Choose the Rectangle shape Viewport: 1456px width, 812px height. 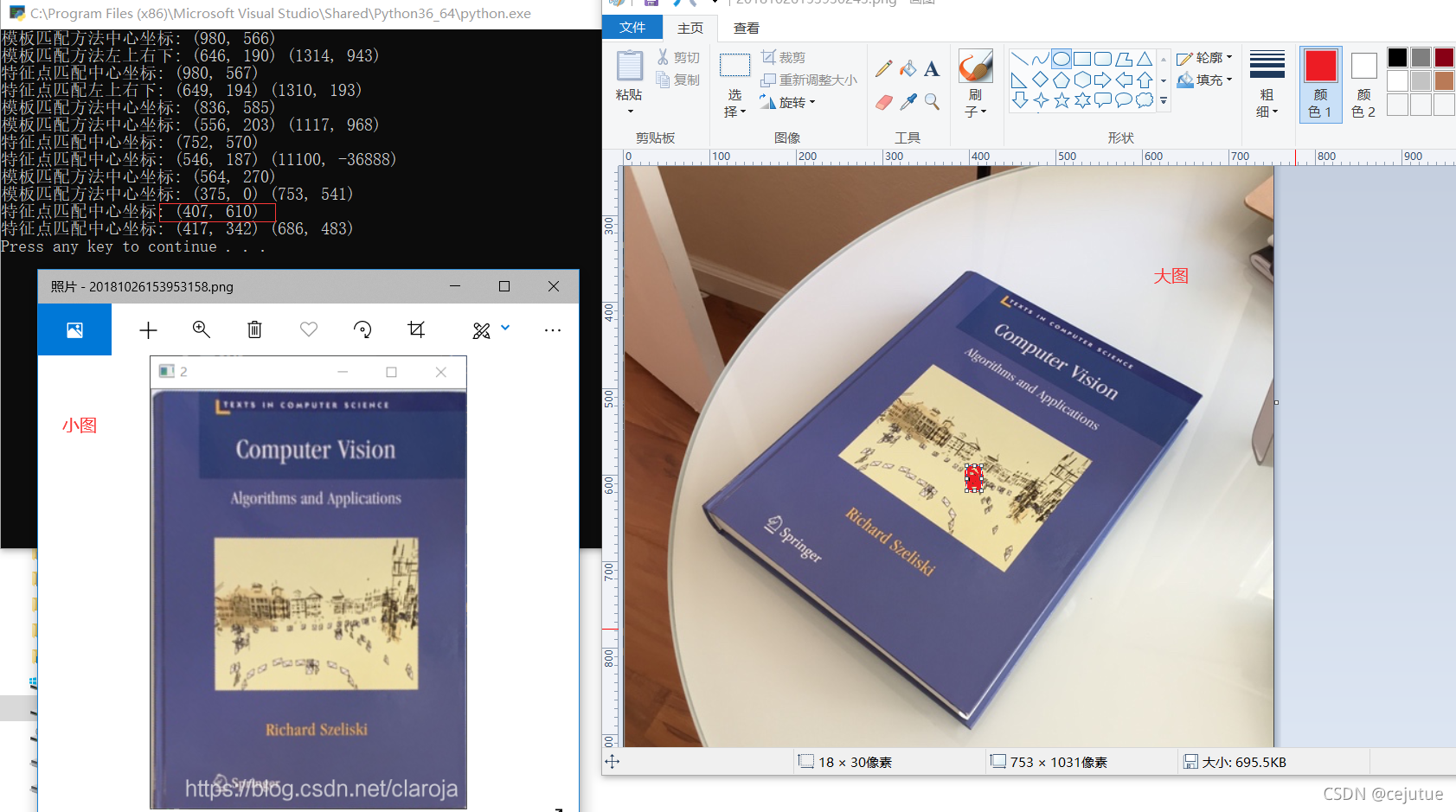(x=1082, y=59)
